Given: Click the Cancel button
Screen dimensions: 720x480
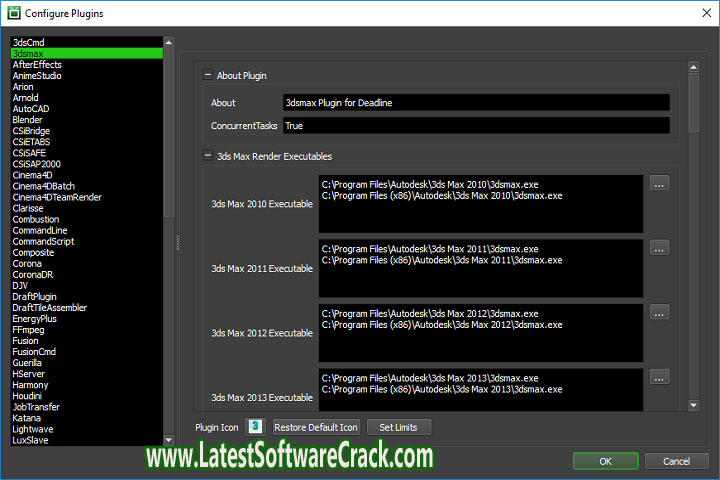Looking at the screenshot, I should click(677, 461).
